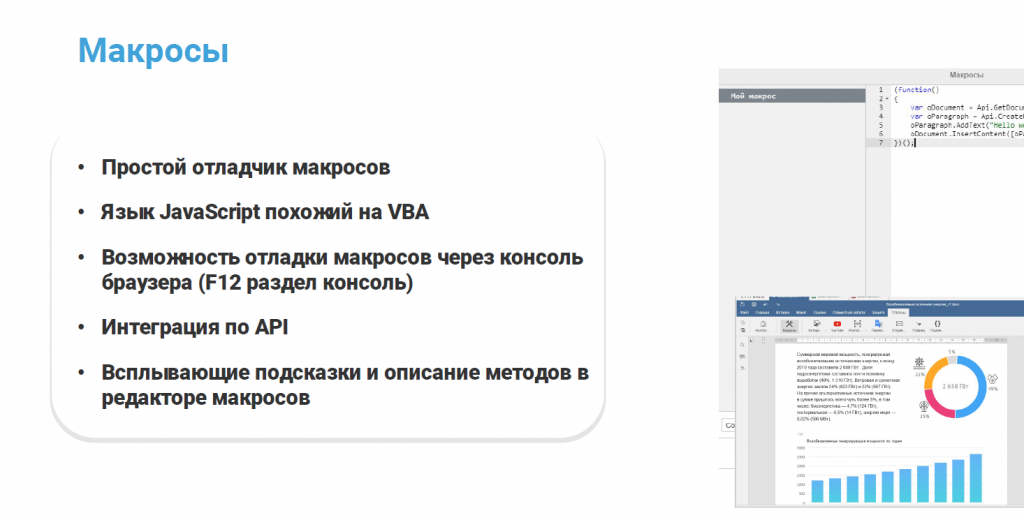Open the Файл tab in the editor
This screenshot has height=520, width=1024.
(x=744, y=312)
